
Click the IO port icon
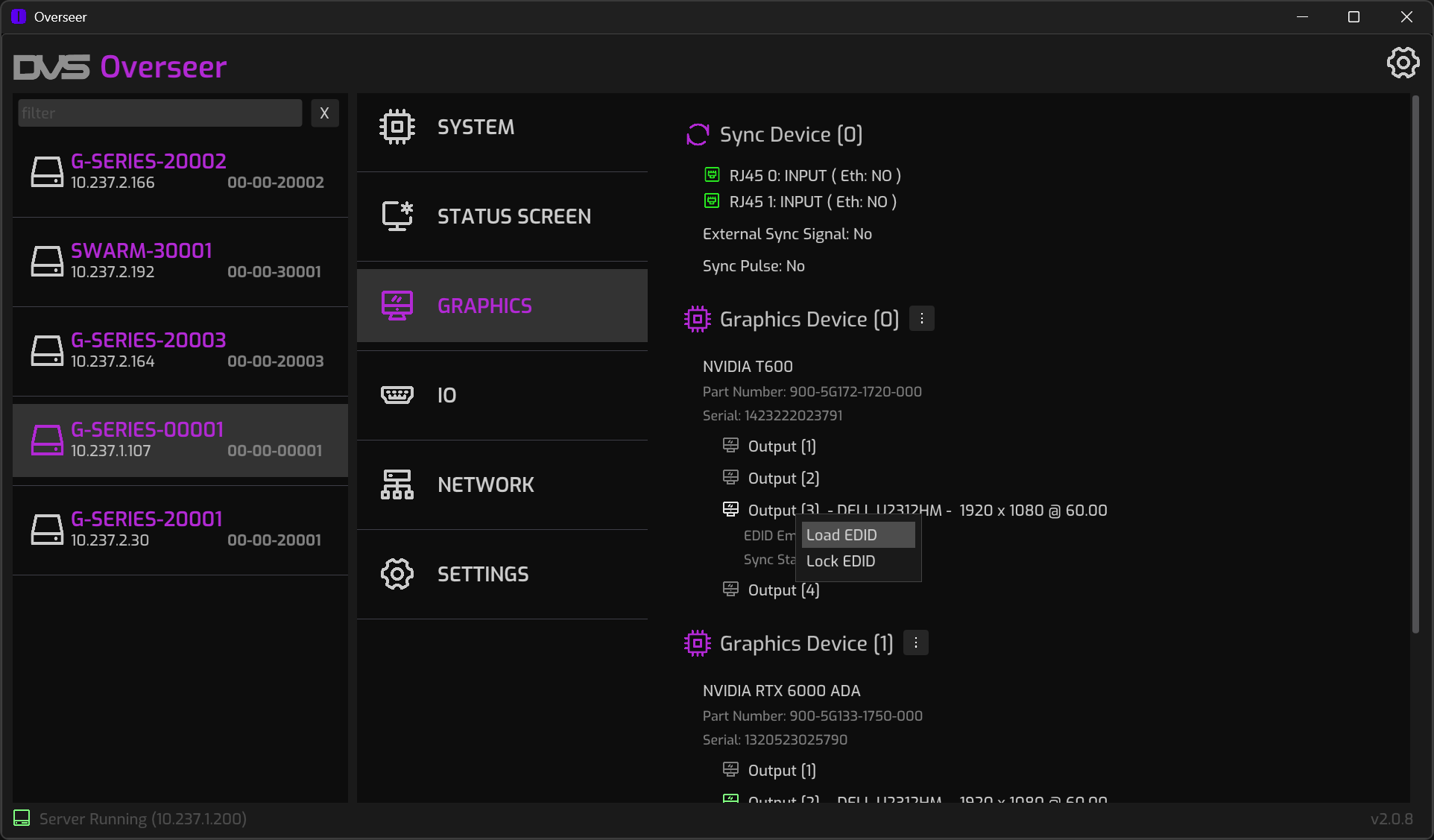pos(397,395)
